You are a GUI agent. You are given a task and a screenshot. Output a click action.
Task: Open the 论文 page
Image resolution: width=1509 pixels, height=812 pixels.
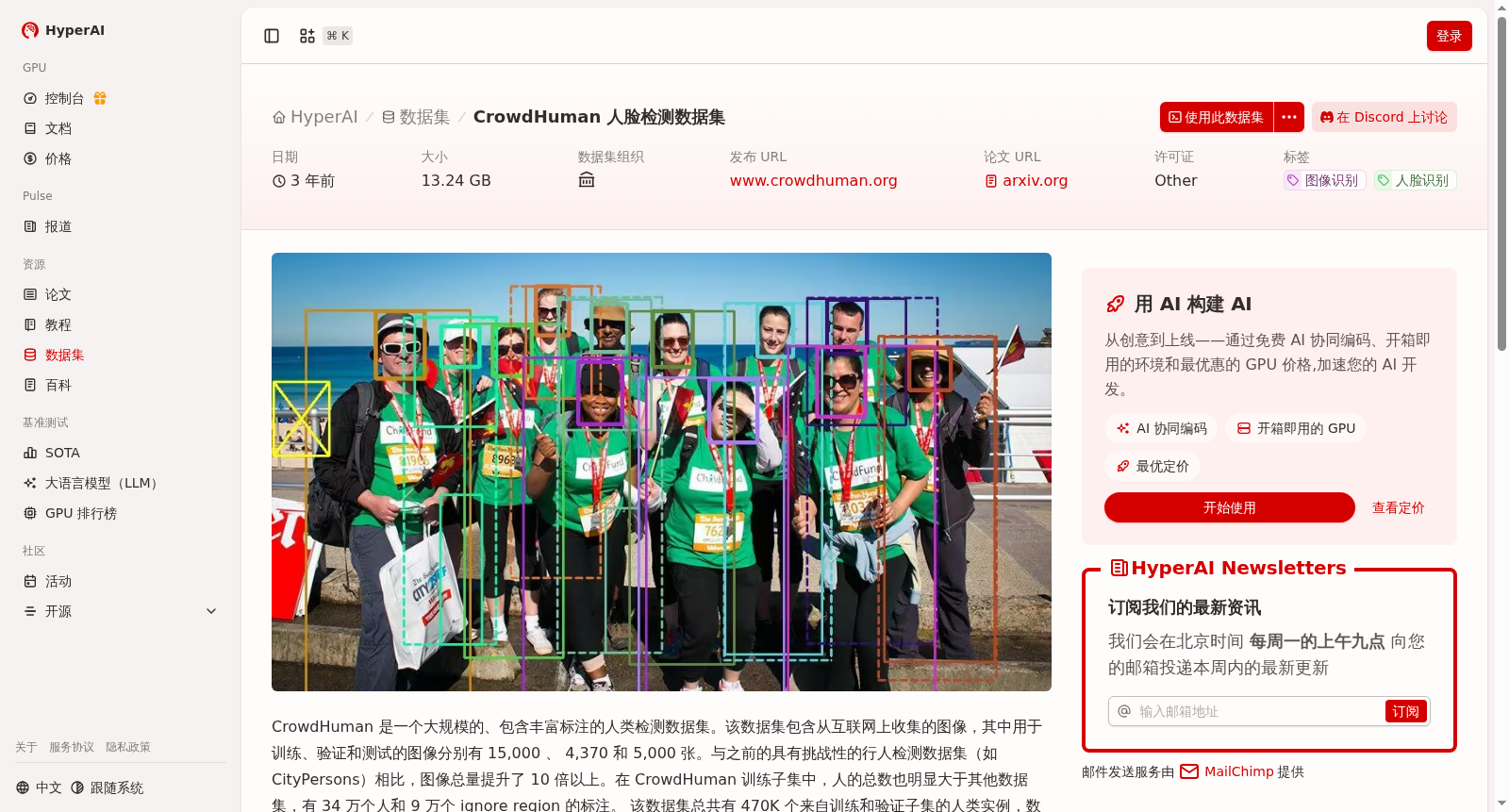point(121,294)
